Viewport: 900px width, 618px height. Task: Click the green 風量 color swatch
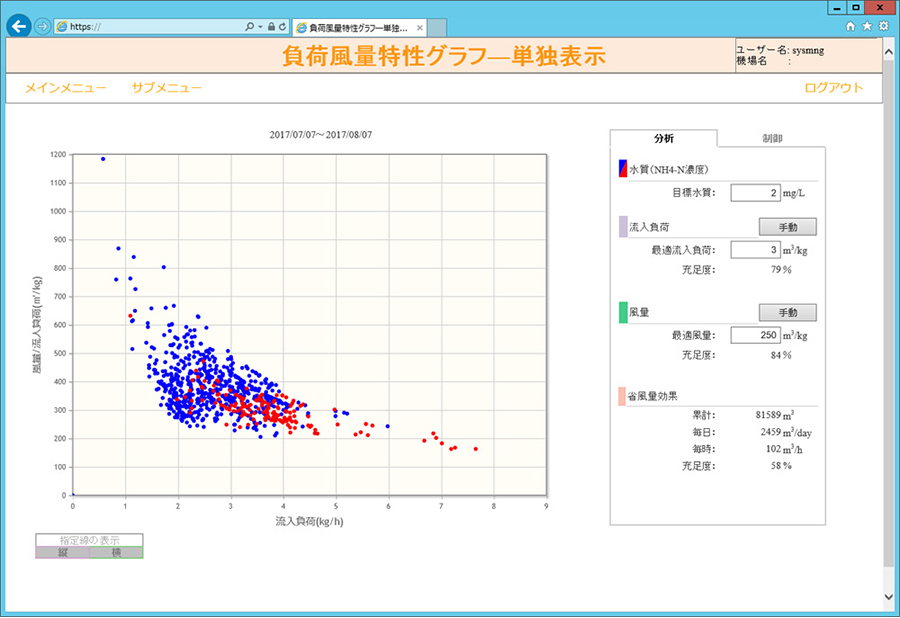(x=623, y=313)
